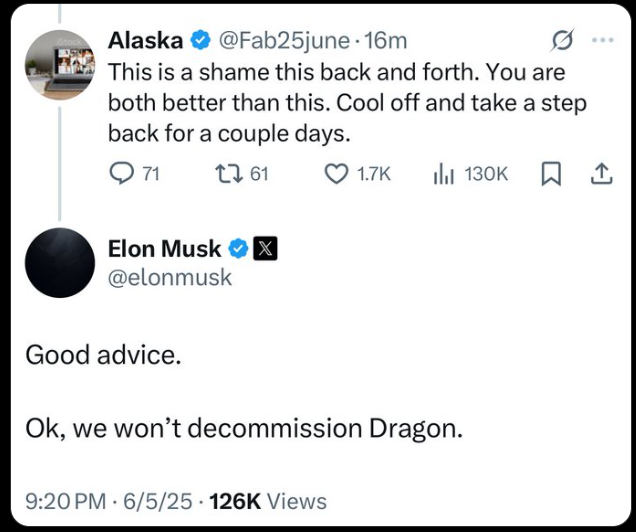
Task: Bookmark Alaska's post
Action: [x=549, y=174]
